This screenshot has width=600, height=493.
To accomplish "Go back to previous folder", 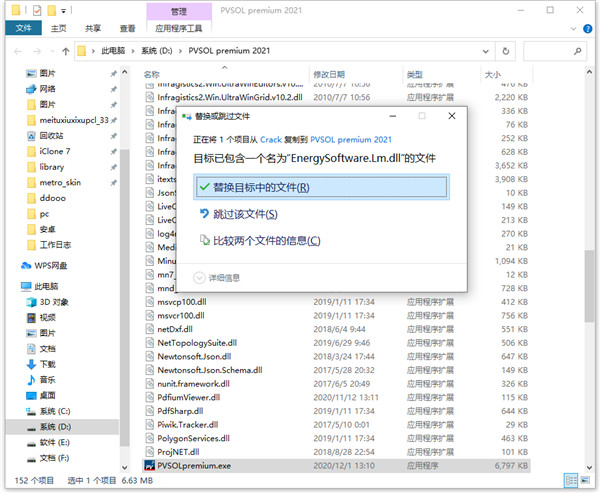I will (18, 51).
